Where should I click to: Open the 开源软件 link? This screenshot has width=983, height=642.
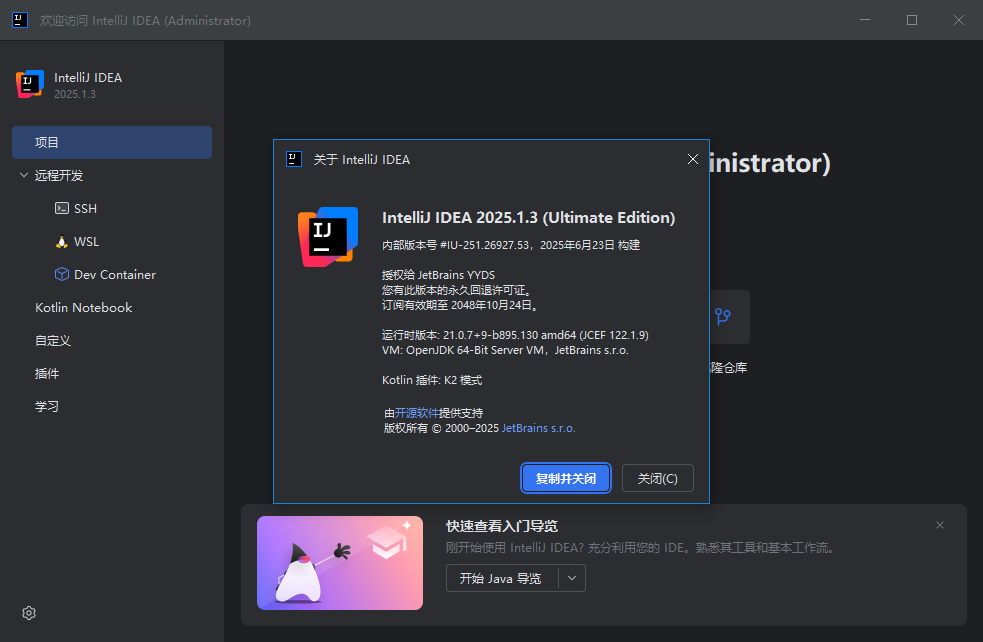coord(417,413)
